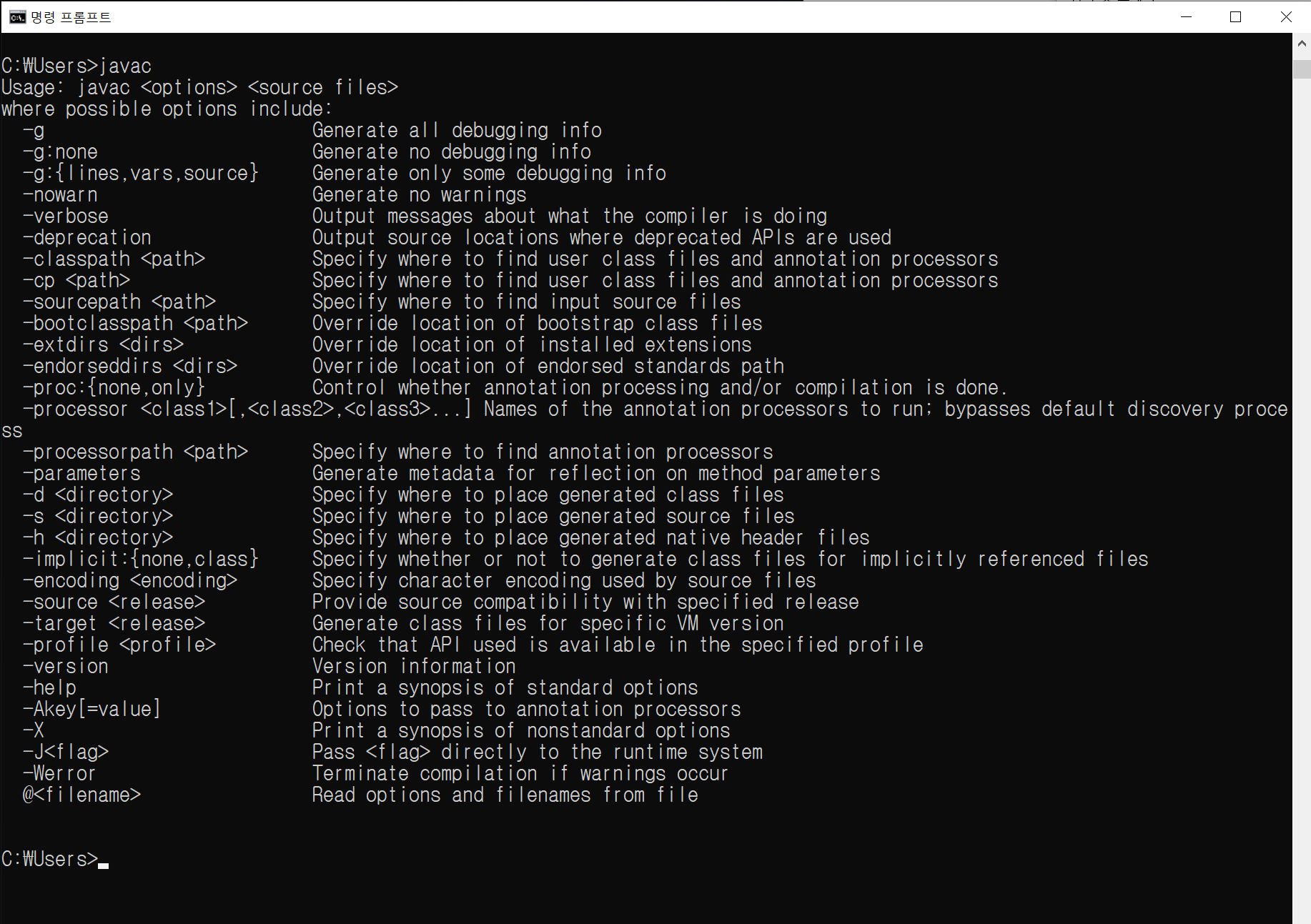Click 'Print a synopsis of nonstandard options'
This screenshot has height=924, width=1311.
click(x=521, y=731)
